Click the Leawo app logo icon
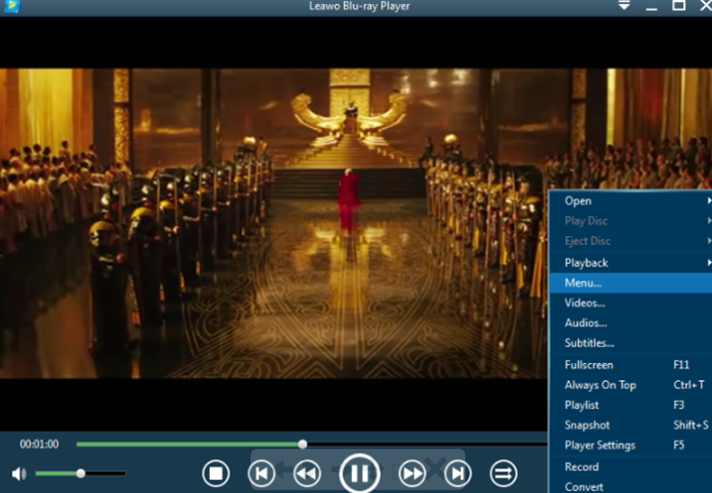Image resolution: width=712 pixels, height=493 pixels. 11,7
